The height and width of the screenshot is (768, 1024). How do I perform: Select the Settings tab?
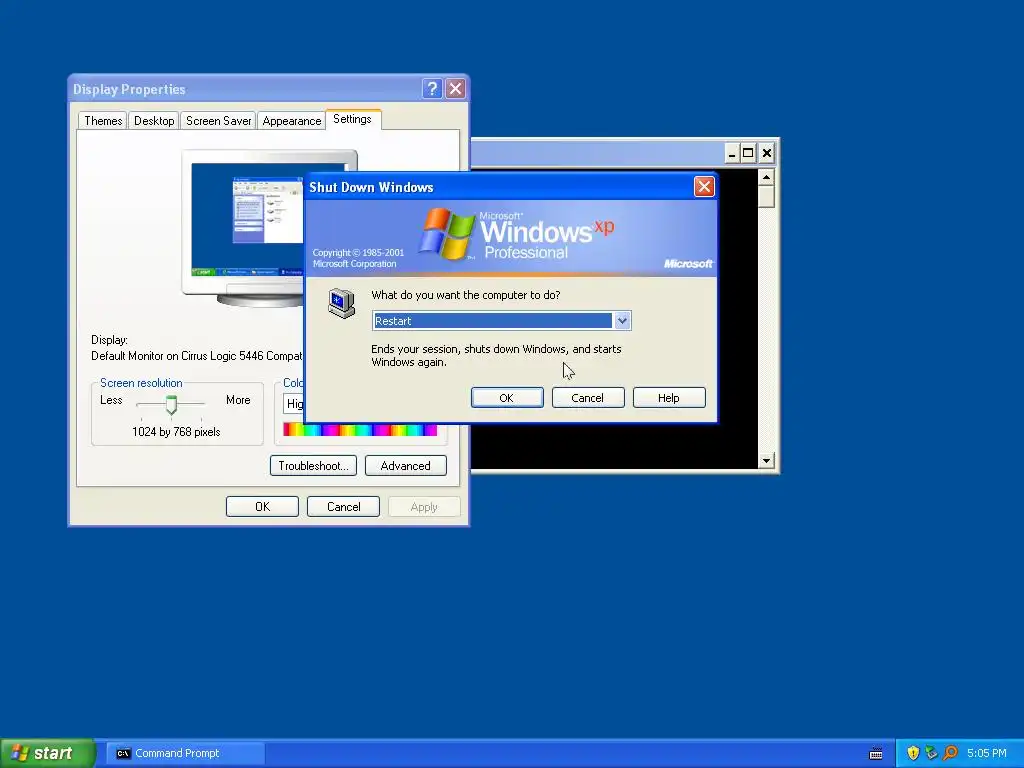click(x=352, y=120)
